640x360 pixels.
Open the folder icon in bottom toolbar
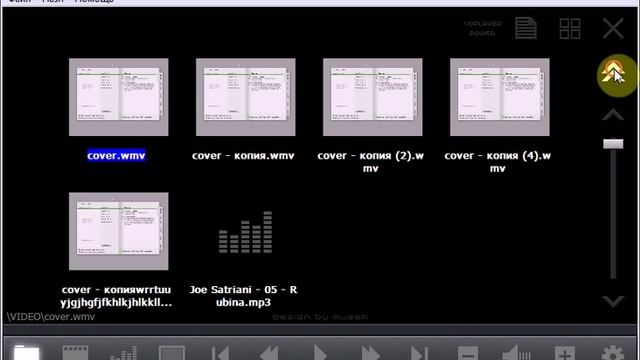27,353
